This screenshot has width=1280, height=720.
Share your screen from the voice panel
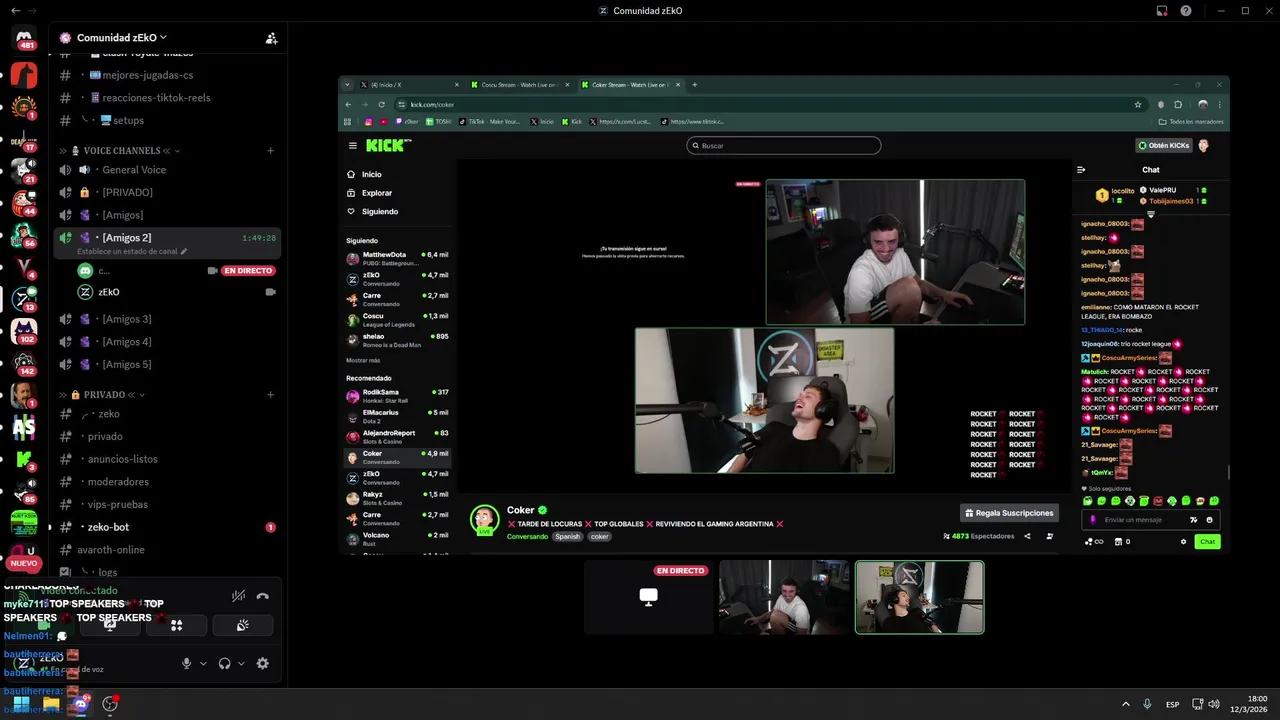coord(110,626)
